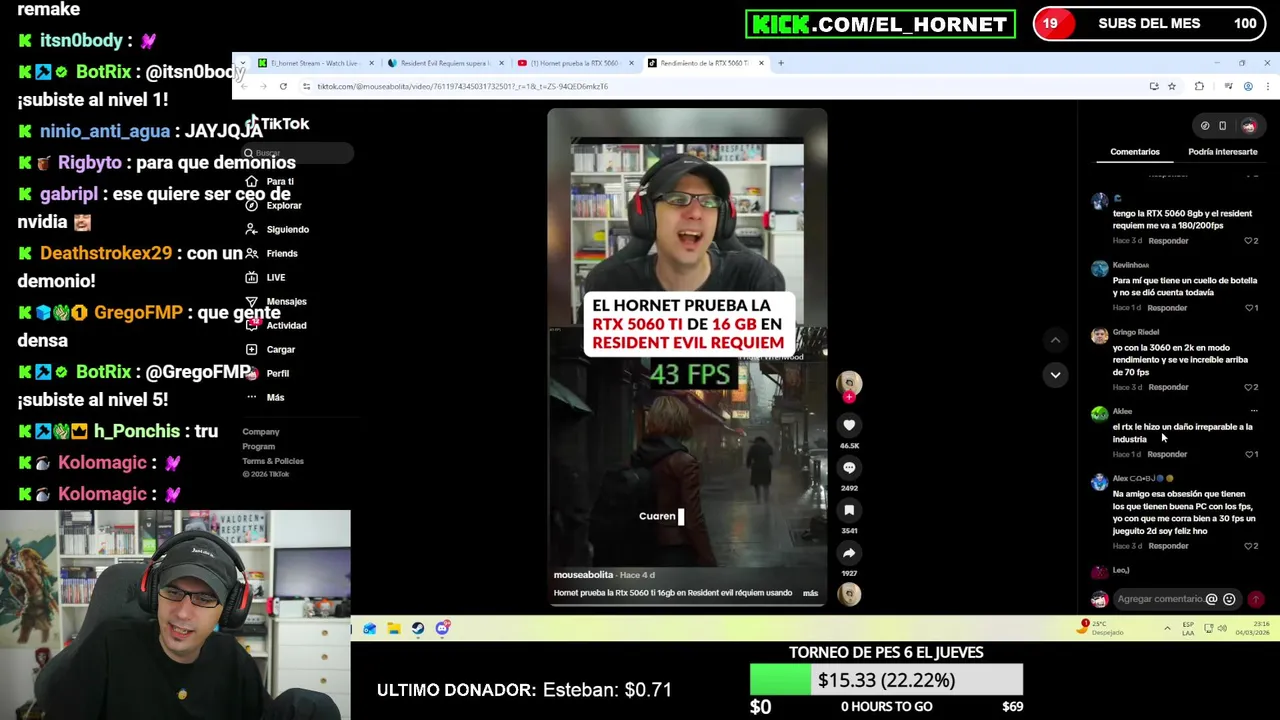Viewport: 1280px width, 720px height.
Task: Like the daño irreparable comment
Action: click(x=1250, y=454)
